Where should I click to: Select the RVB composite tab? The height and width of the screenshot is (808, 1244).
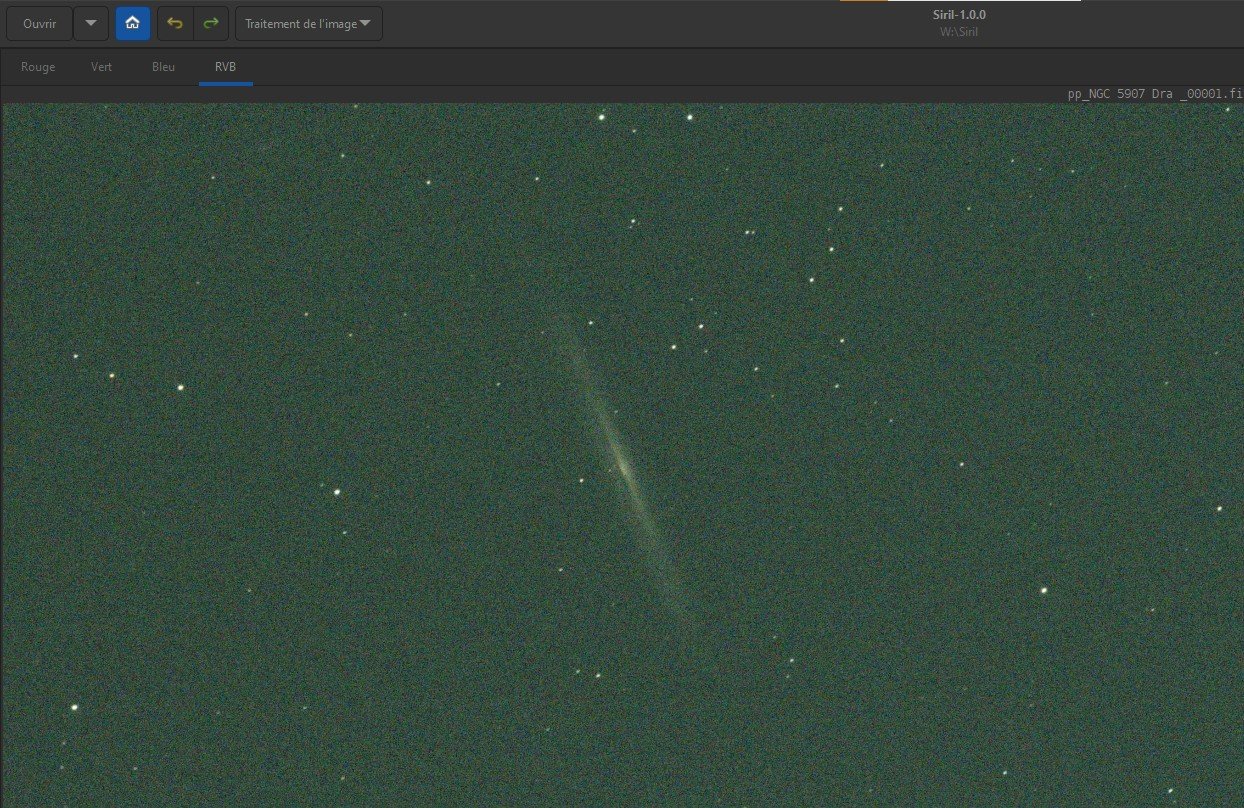click(x=226, y=67)
